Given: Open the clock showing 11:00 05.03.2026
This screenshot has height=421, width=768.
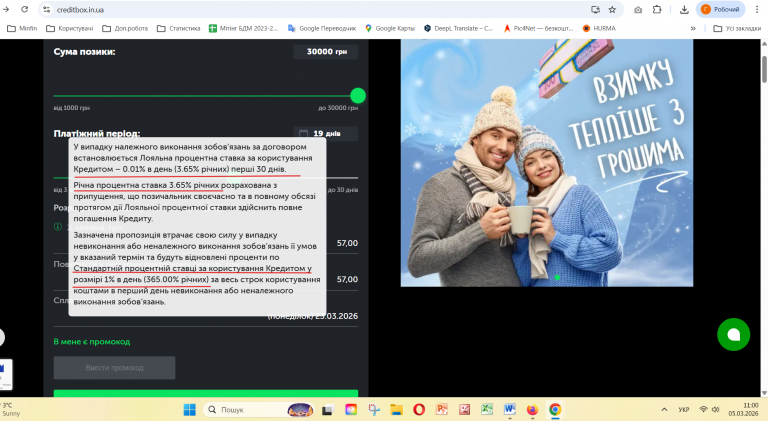Looking at the screenshot, I should pyautogui.click(x=744, y=409).
